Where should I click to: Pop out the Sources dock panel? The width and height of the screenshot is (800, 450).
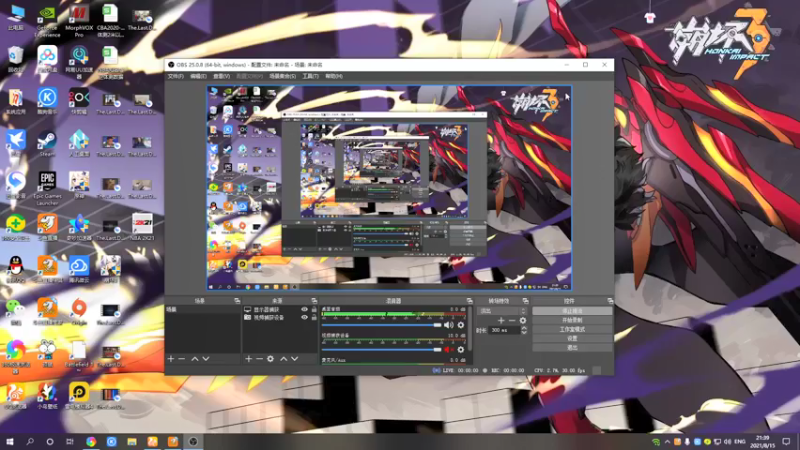point(314,301)
